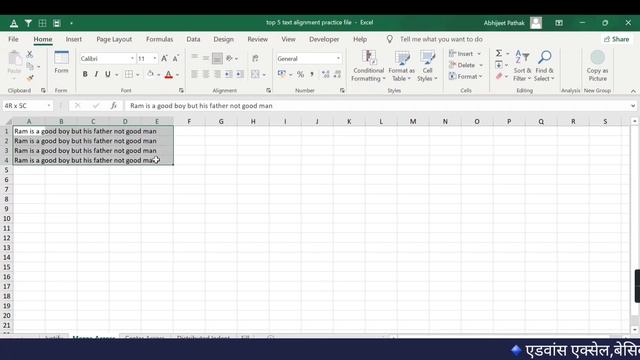
Task: Click the filter icon in quick access toolbar
Action: (x=28, y=23)
